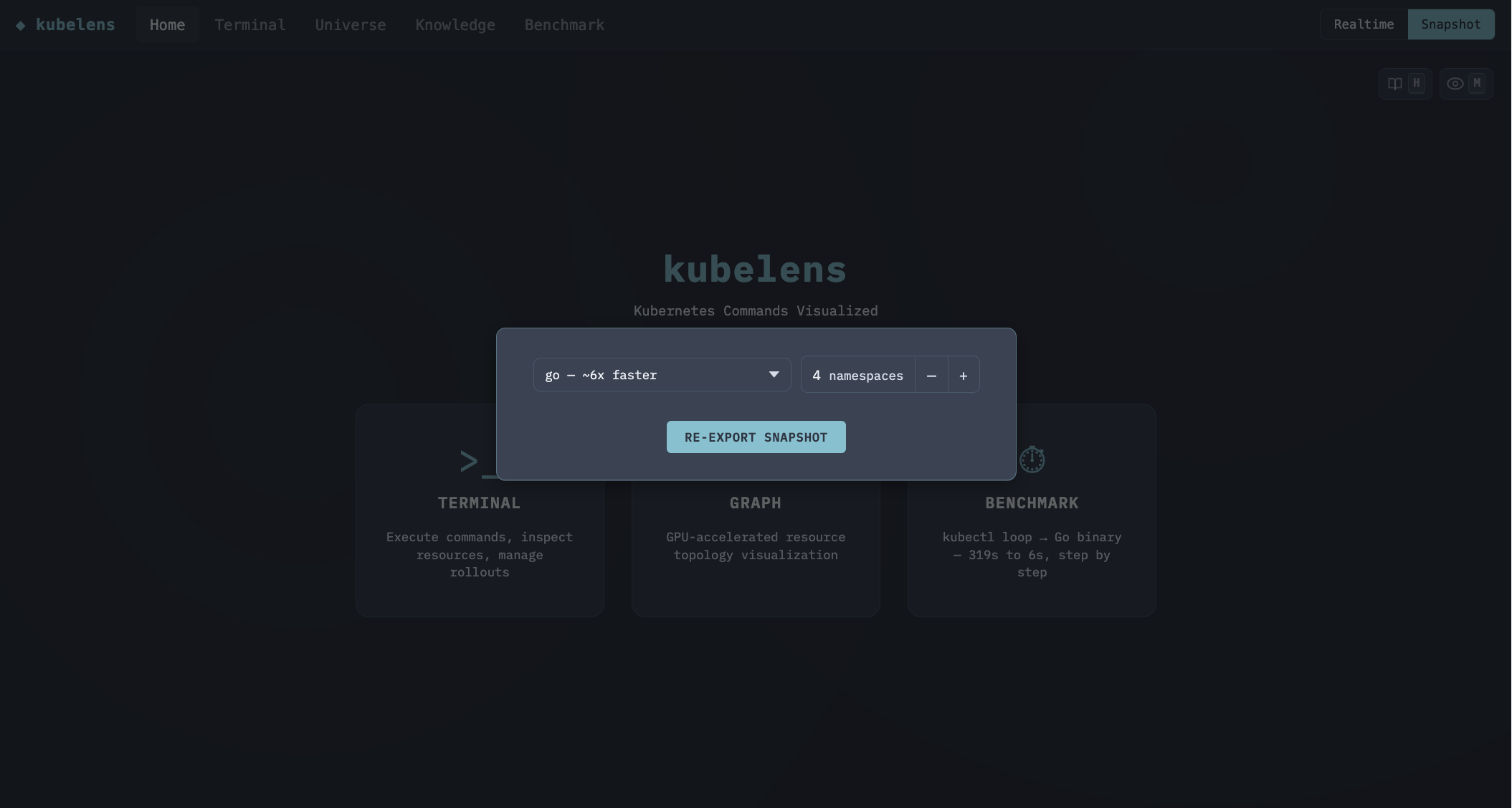Image resolution: width=1512 pixels, height=808 pixels.
Task: Open the GRAPH card title
Action: [756, 503]
